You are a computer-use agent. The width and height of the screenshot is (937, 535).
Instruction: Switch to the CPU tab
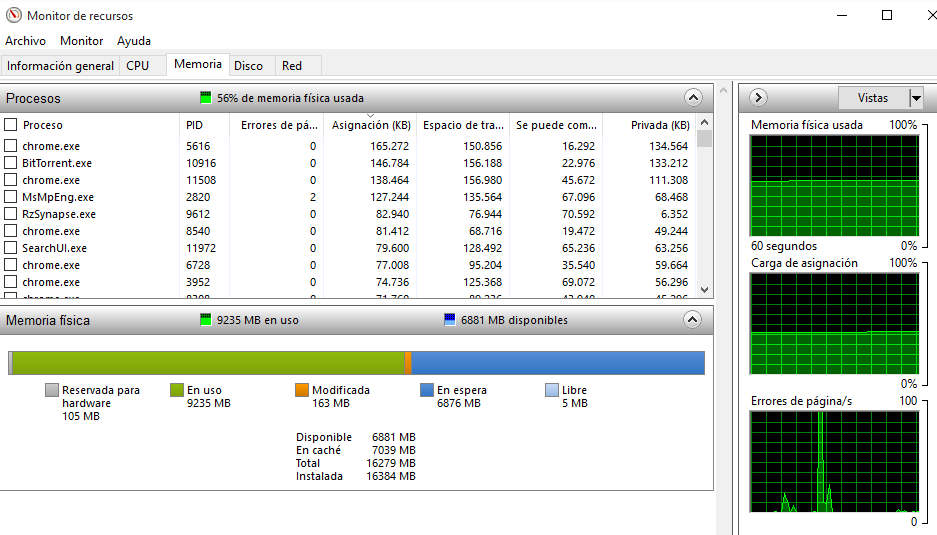click(x=137, y=66)
